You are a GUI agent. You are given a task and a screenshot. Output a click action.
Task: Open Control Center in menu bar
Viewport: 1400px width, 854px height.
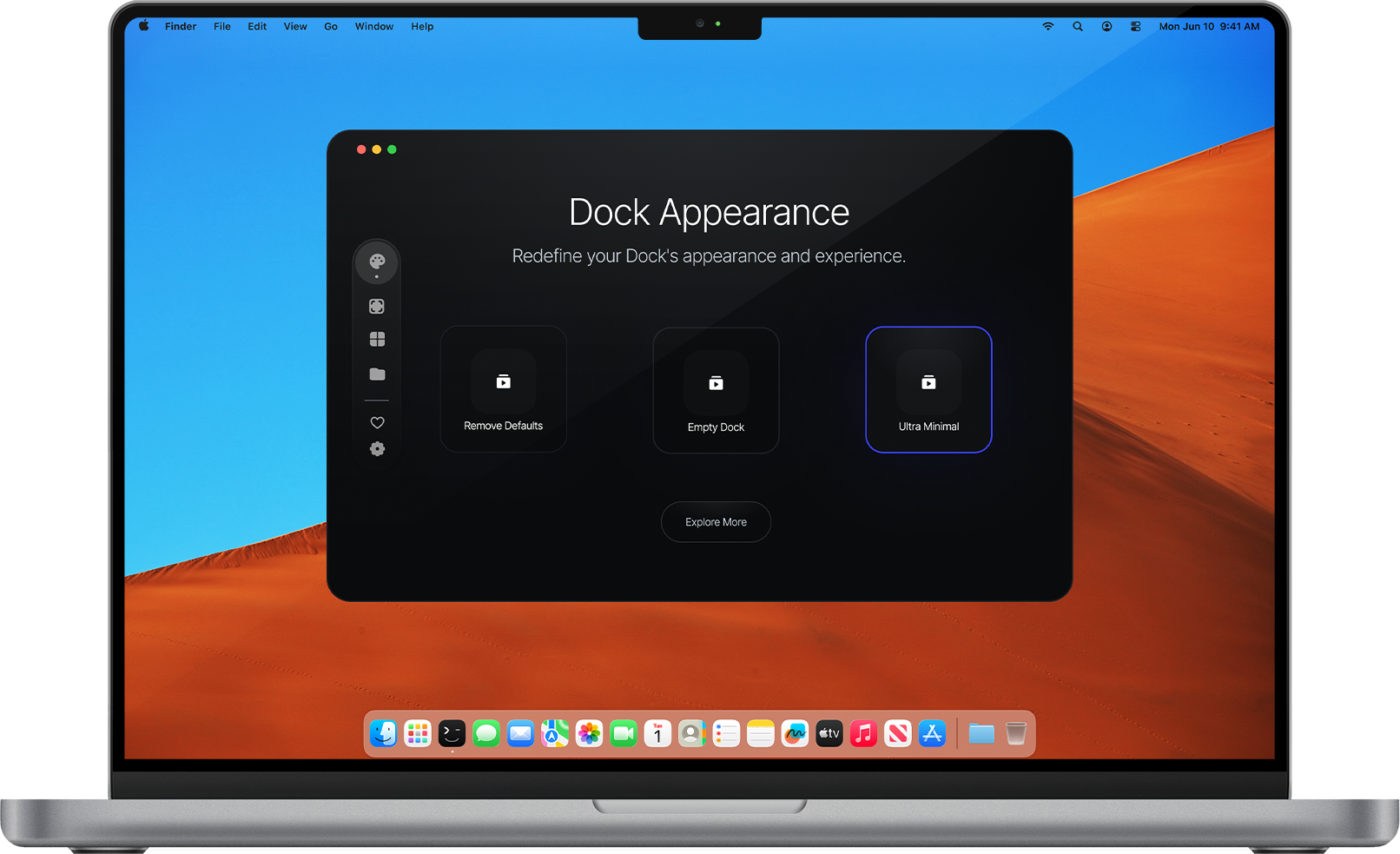pyautogui.click(x=1136, y=27)
